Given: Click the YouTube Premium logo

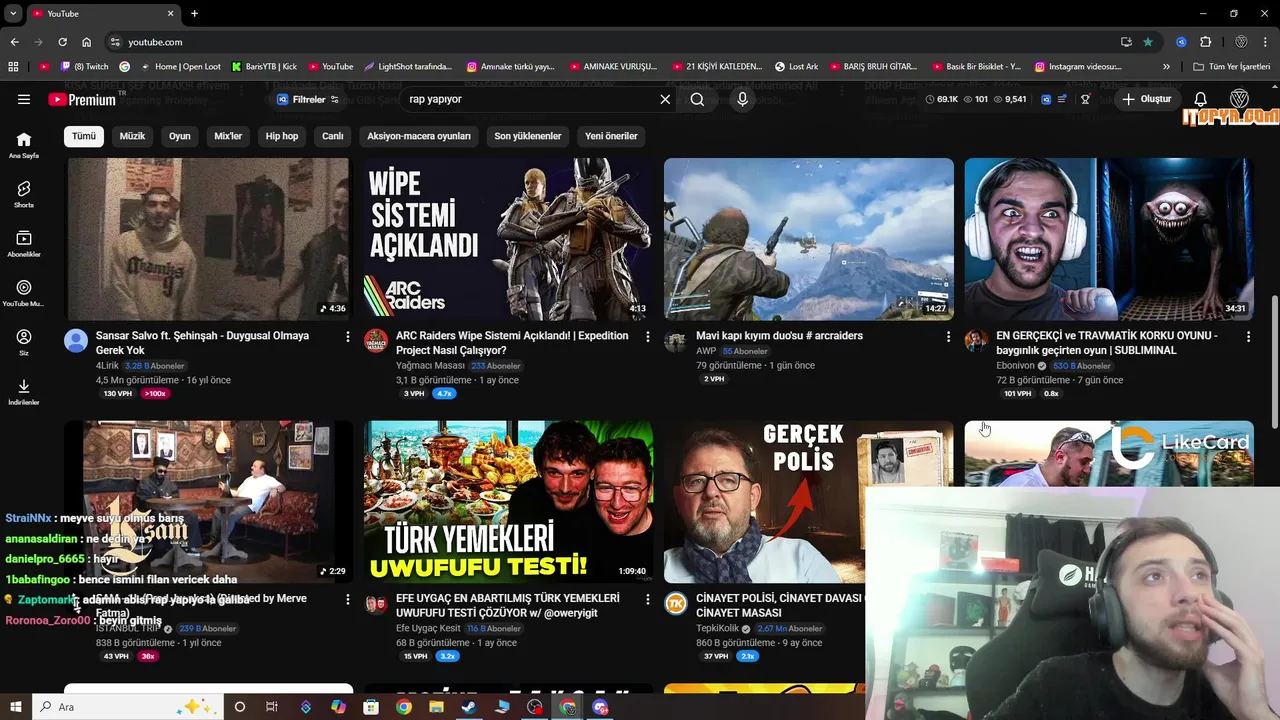Looking at the screenshot, I should coord(82,99).
